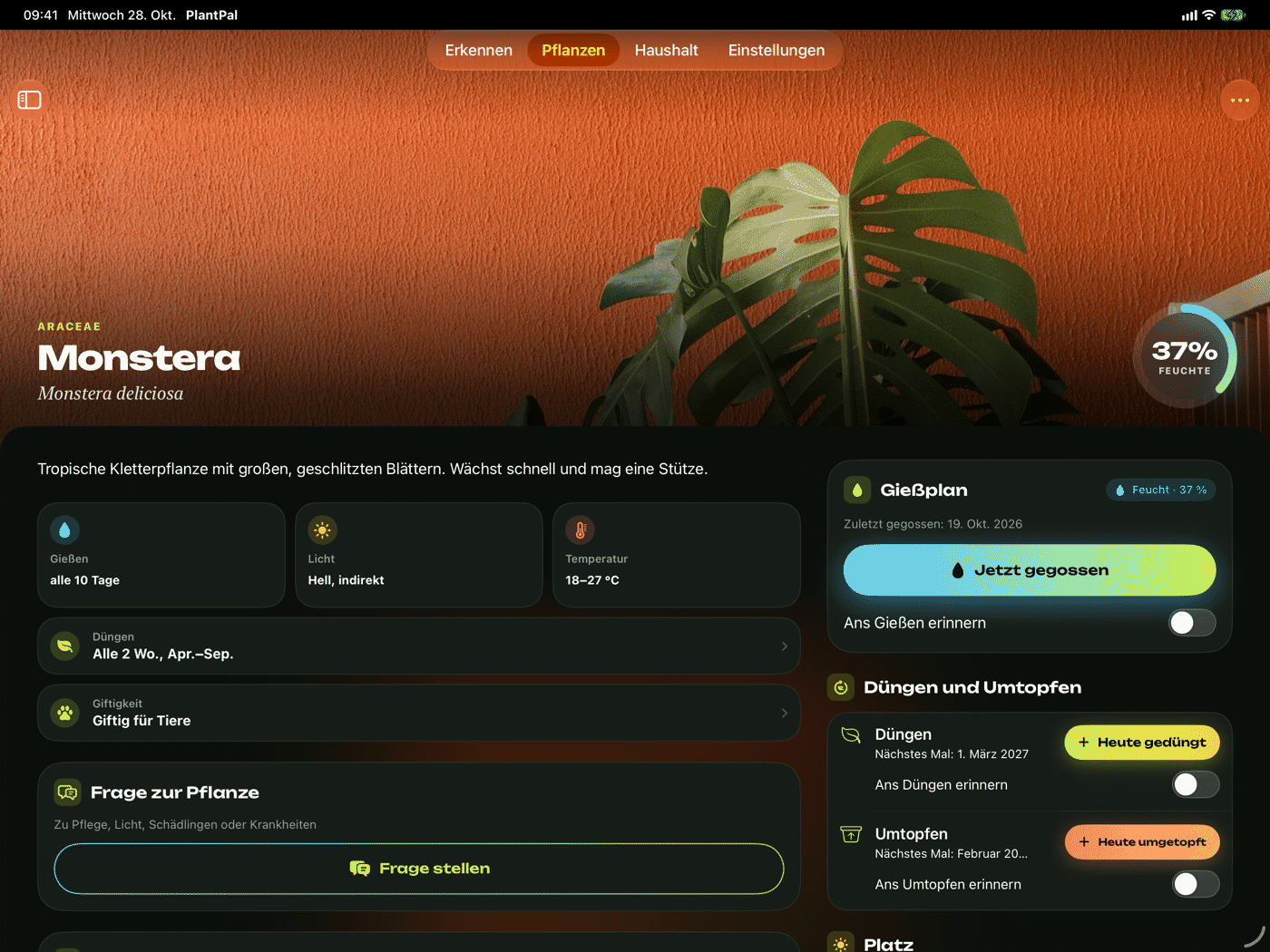Tap the 09:41 clock in status bar
Image resolution: width=1270 pixels, height=952 pixels.
tap(41, 15)
